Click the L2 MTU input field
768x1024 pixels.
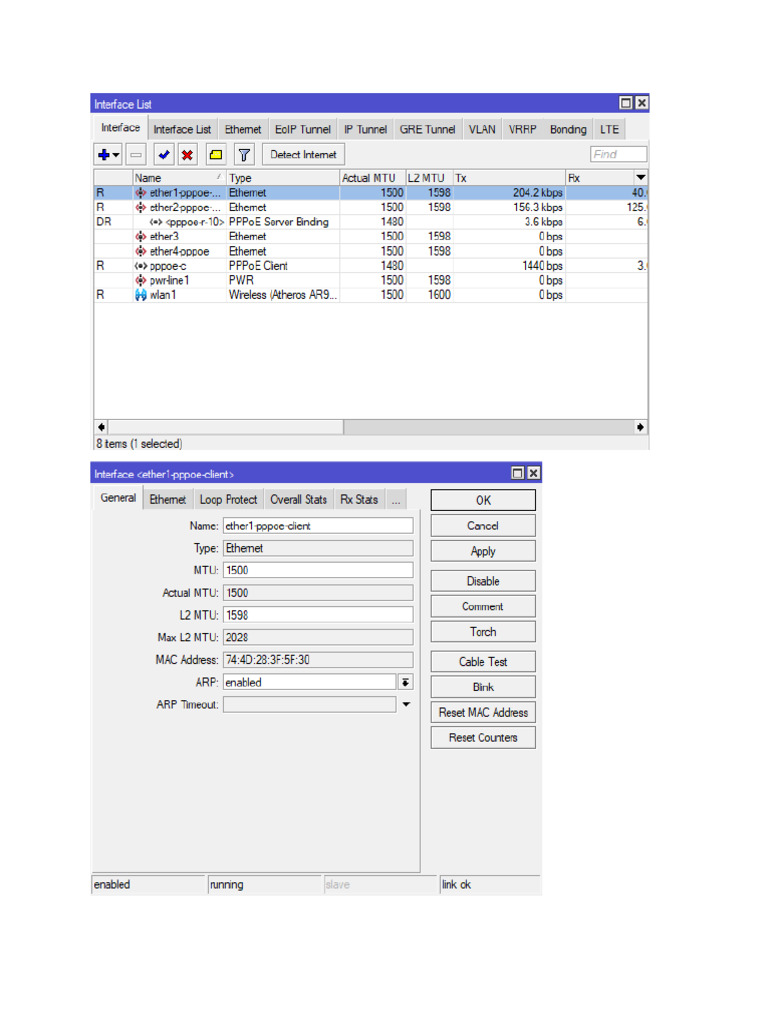[x=317, y=615]
